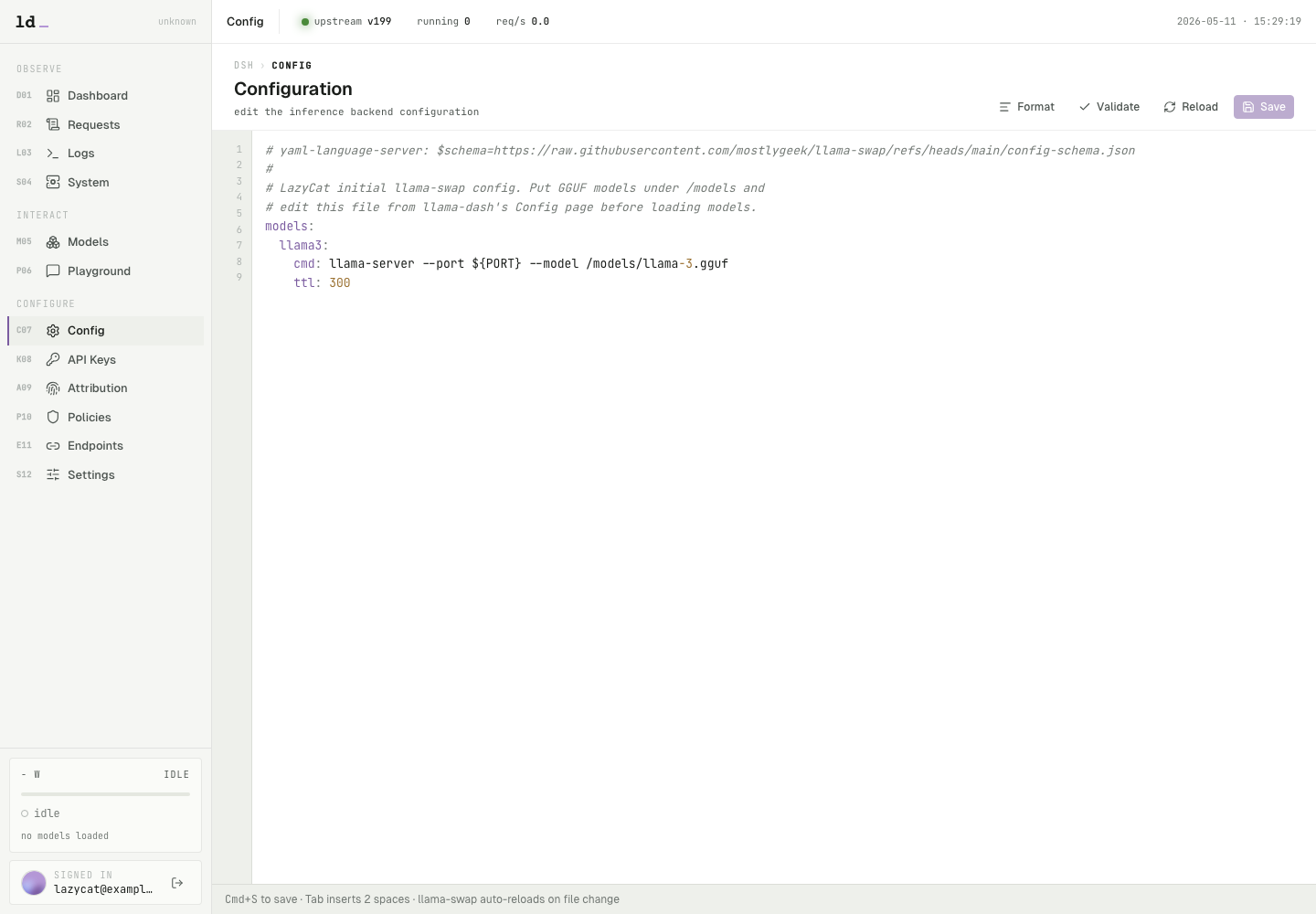Screen dimensions: 1316x914
Task: Click the 'edit the inference backend configuration' subtitle
Action: [356, 112]
